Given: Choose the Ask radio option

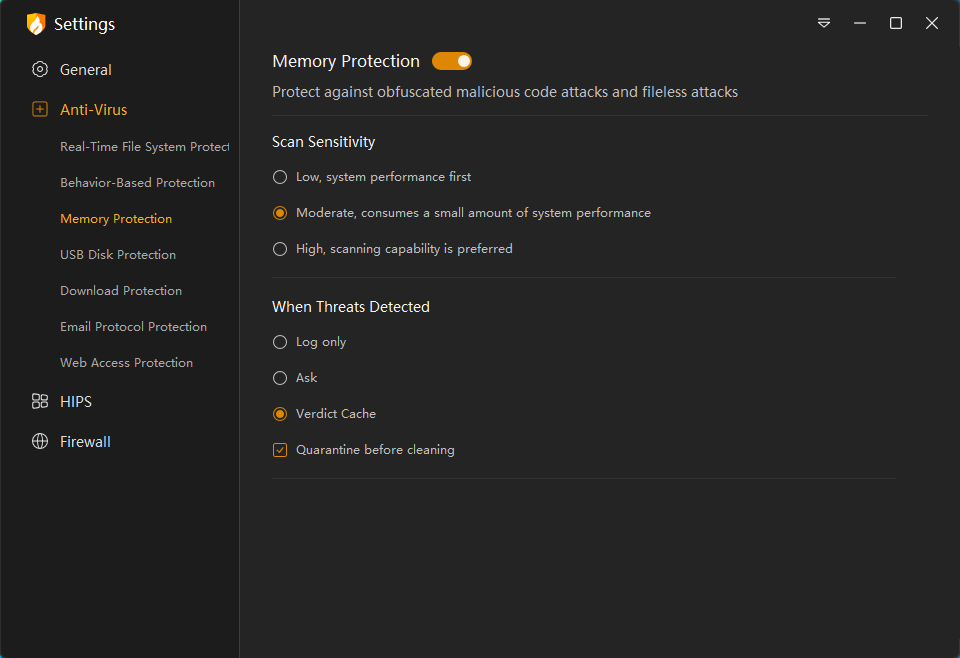Looking at the screenshot, I should pyautogui.click(x=280, y=378).
